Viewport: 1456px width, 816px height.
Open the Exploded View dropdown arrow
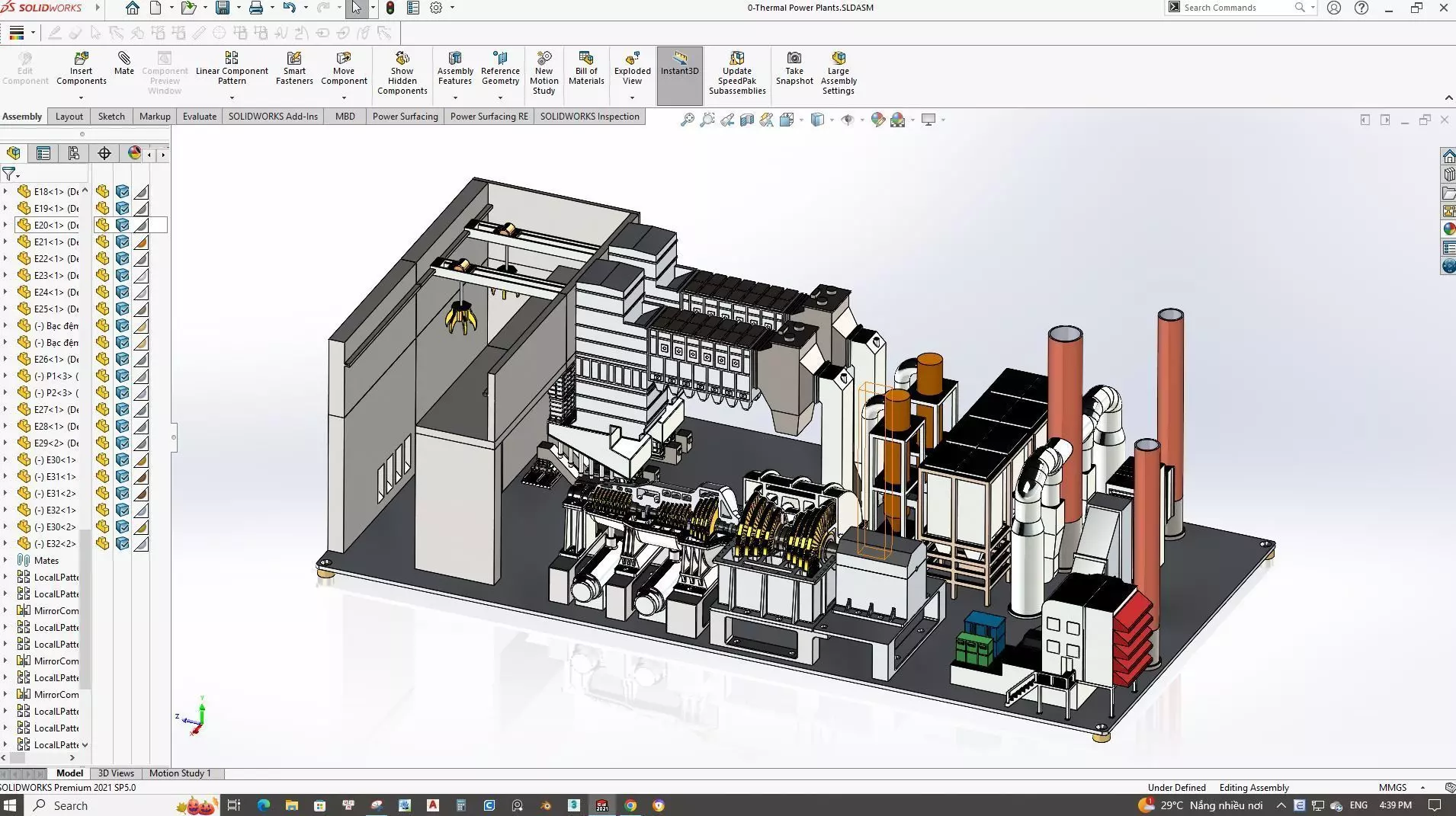[632, 98]
